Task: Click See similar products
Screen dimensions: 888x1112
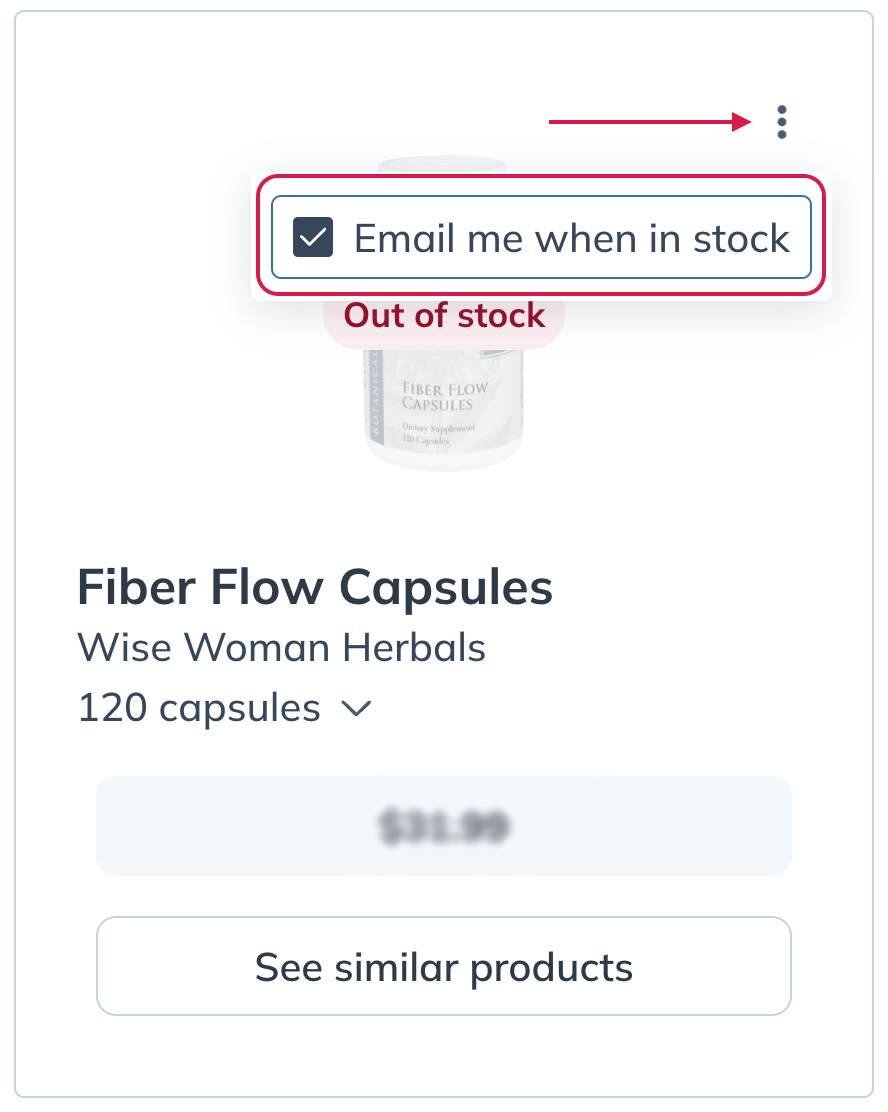Action: coord(443,966)
